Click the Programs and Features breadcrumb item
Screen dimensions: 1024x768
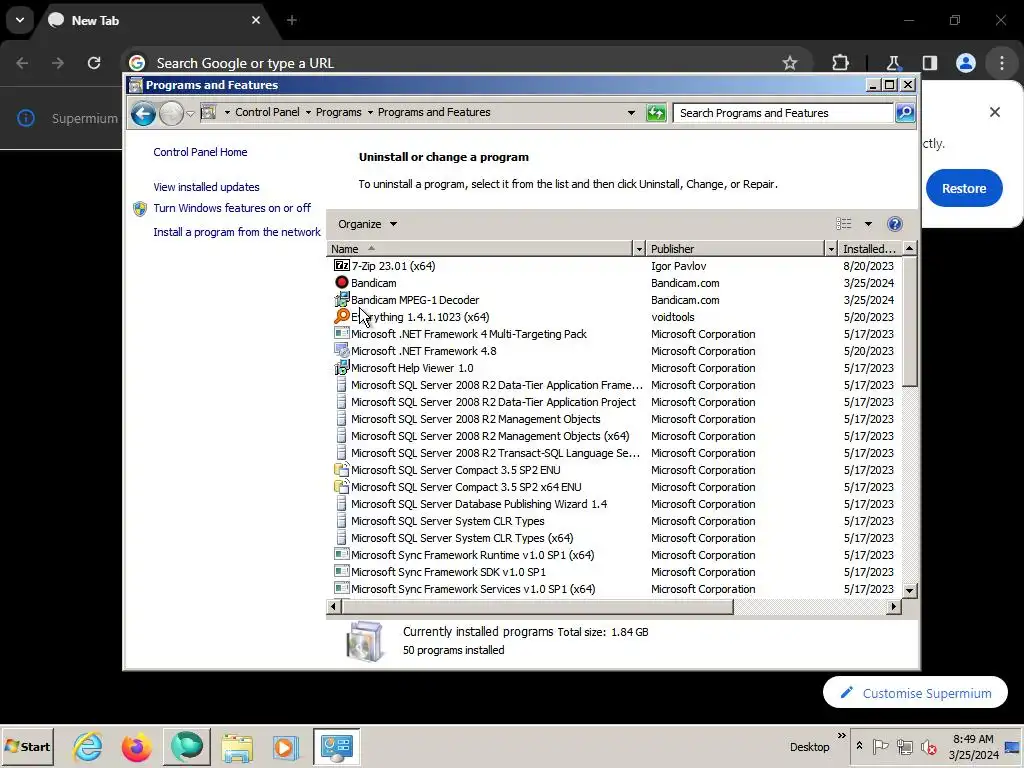(x=434, y=112)
